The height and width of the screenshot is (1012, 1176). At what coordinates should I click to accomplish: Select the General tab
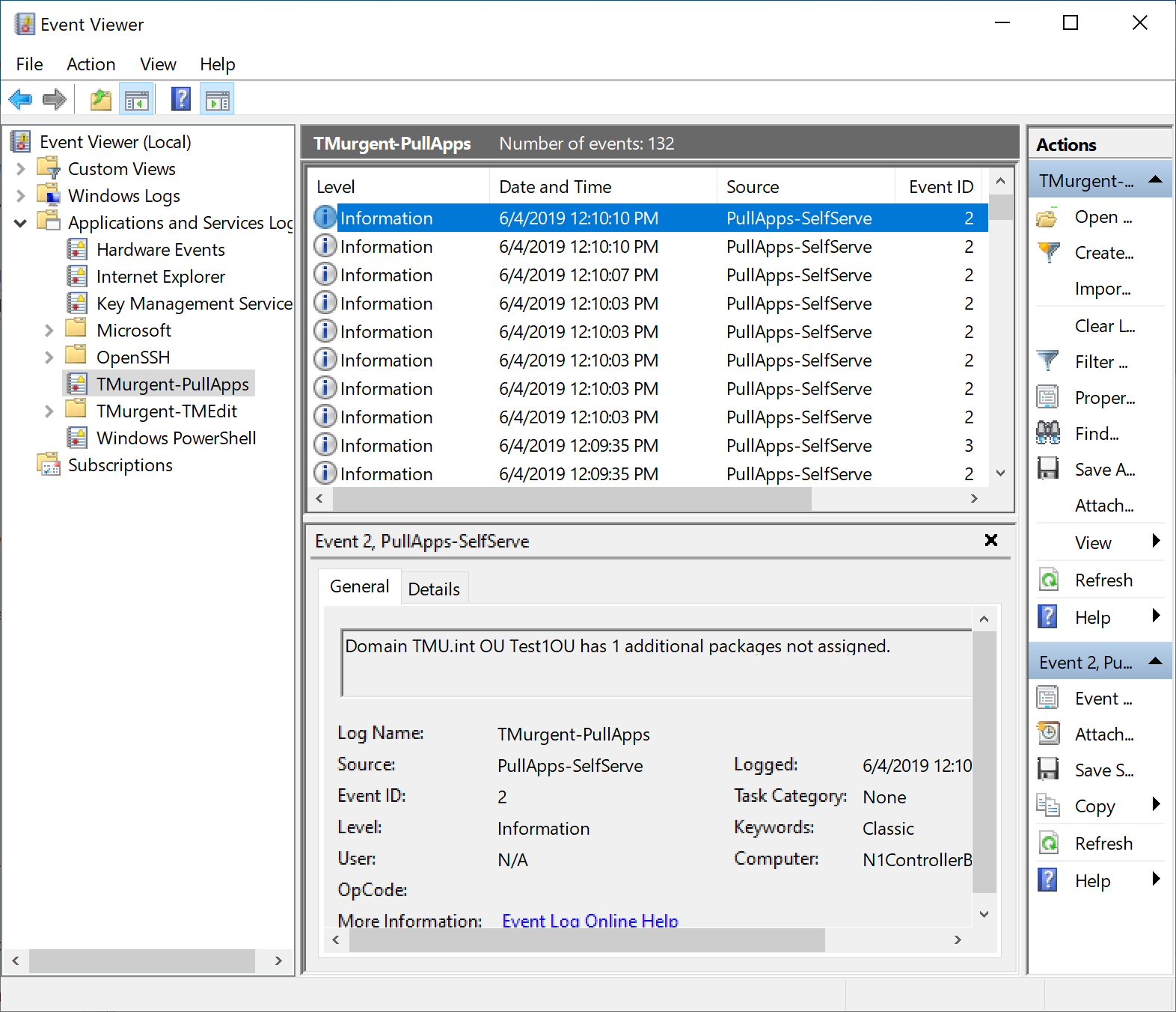click(359, 586)
